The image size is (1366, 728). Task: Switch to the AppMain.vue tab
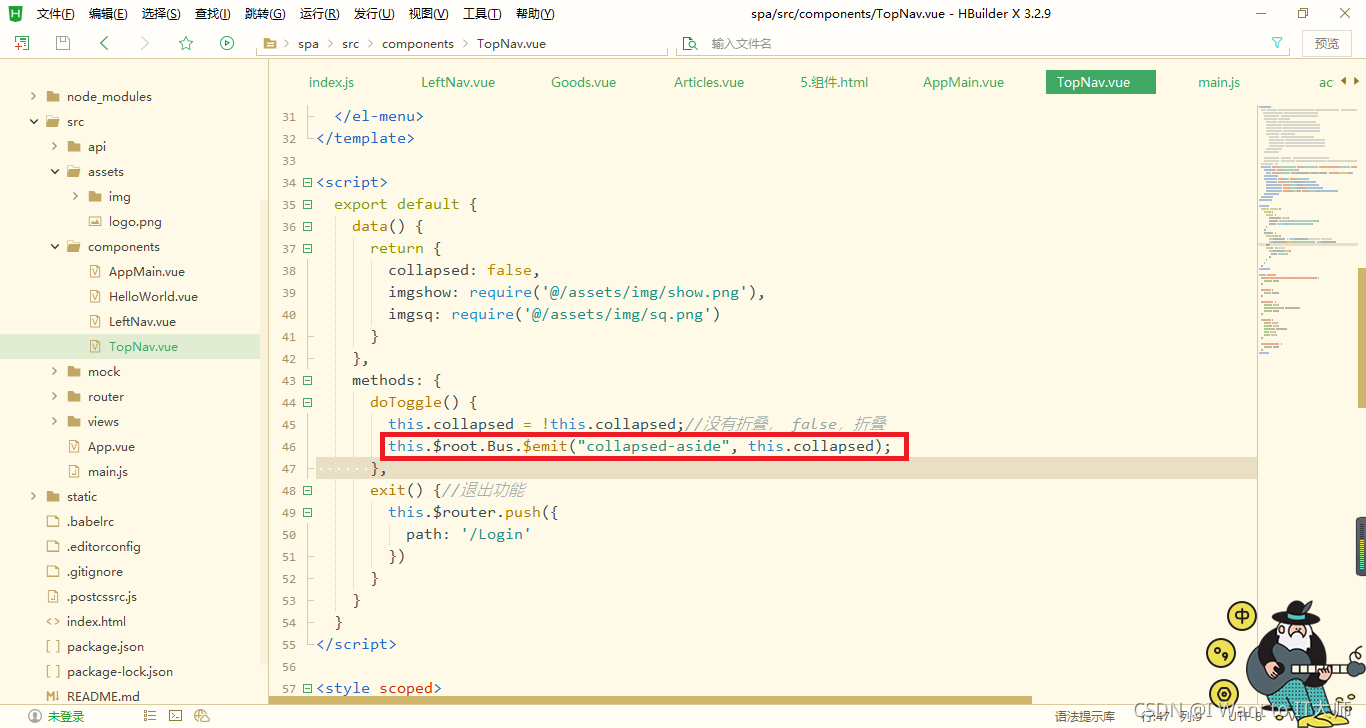point(963,82)
